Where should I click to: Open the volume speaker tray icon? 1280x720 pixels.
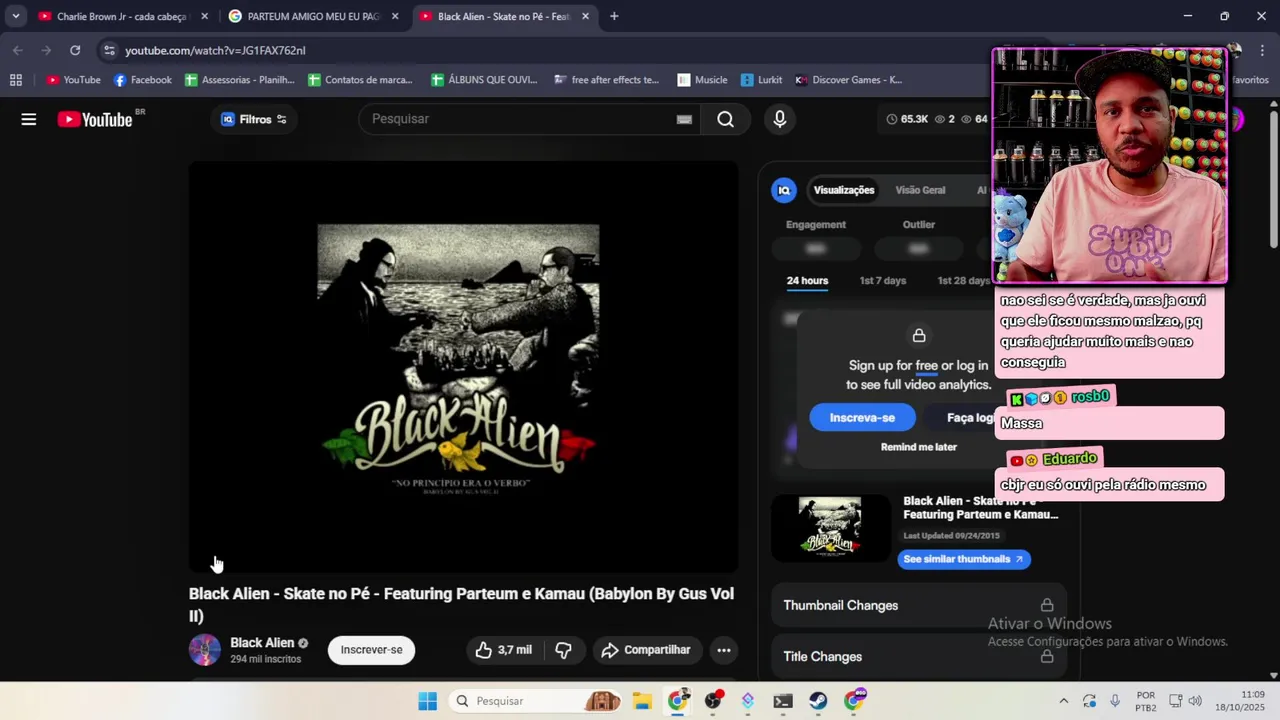(x=1194, y=701)
